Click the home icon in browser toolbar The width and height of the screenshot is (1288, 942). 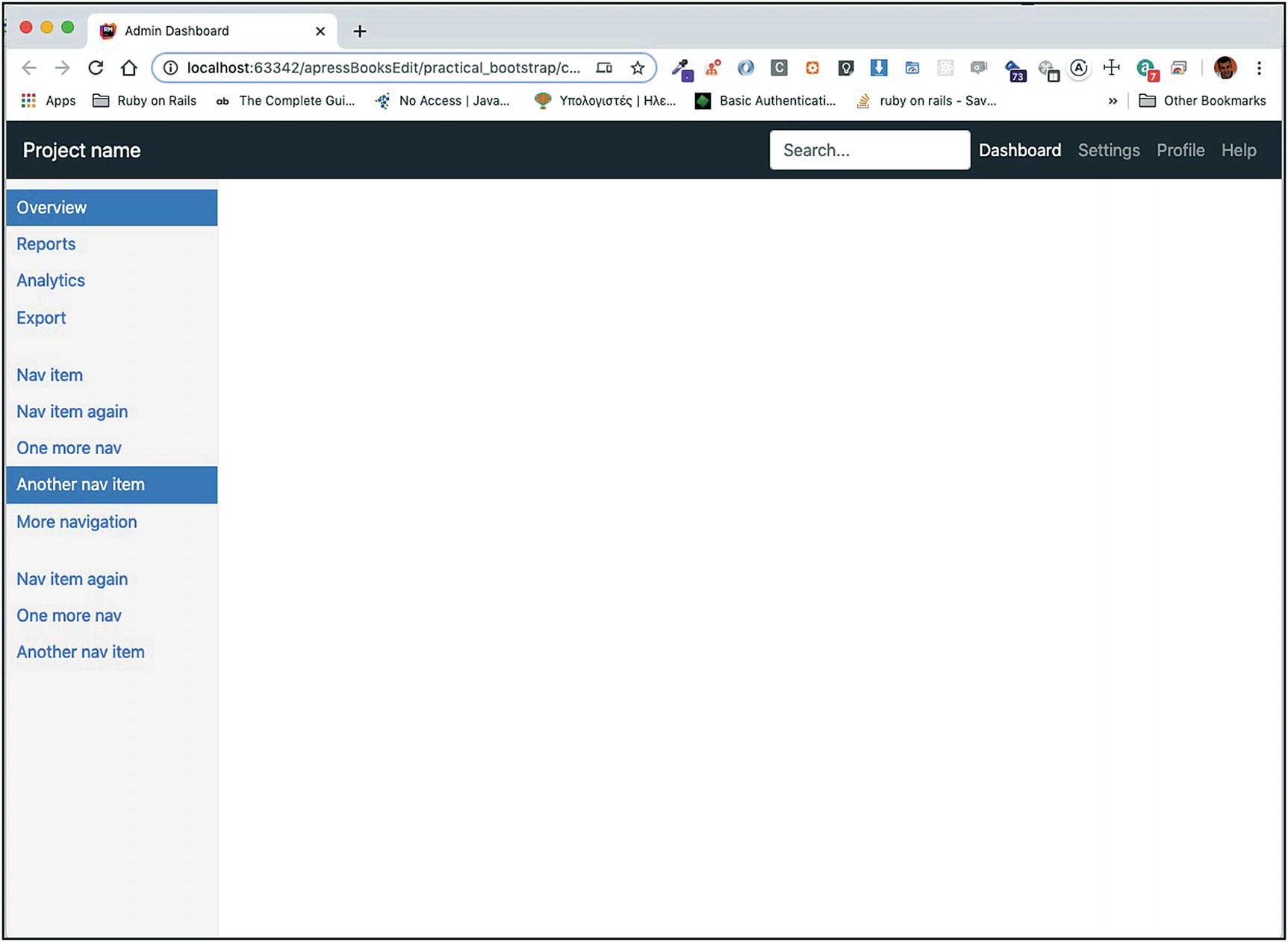[x=129, y=68]
